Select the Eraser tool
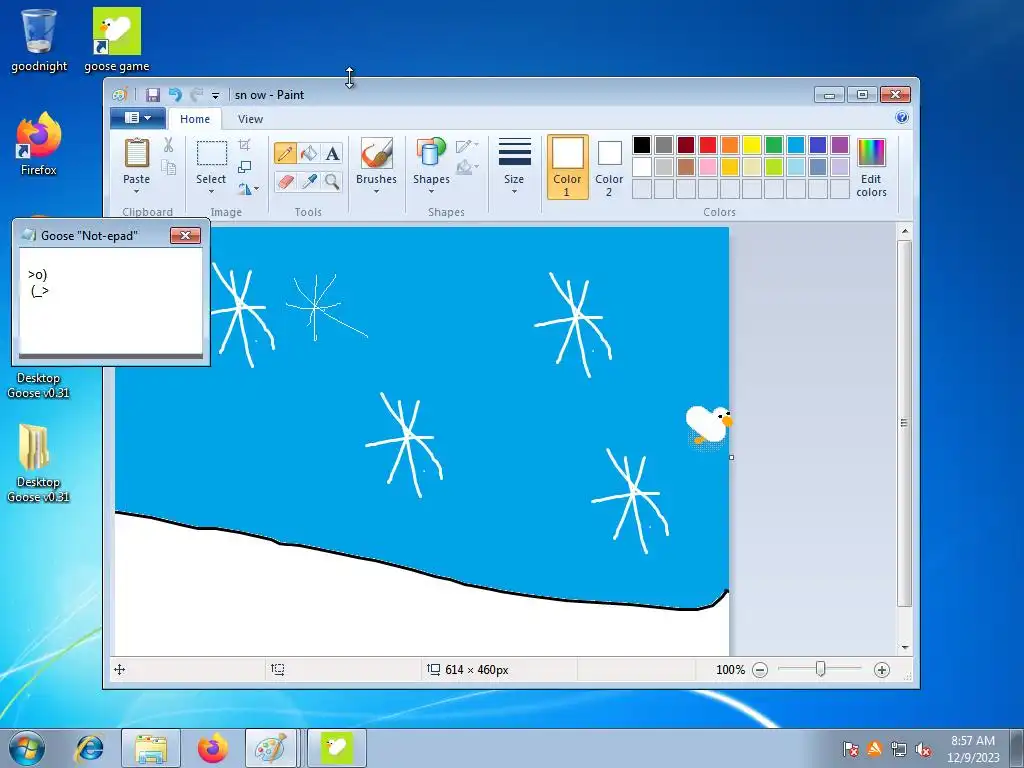1024x768 pixels. coord(285,181)
